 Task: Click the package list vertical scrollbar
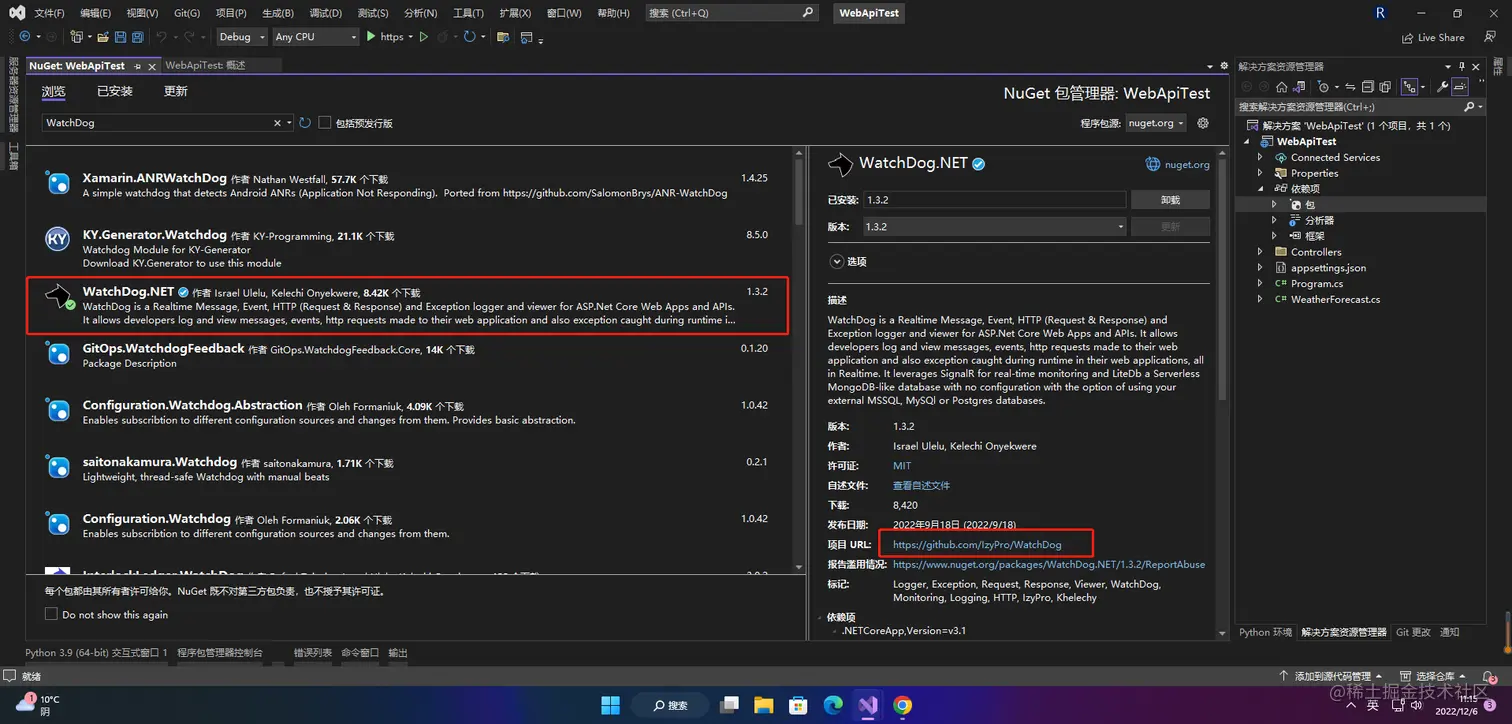(799, 190)
